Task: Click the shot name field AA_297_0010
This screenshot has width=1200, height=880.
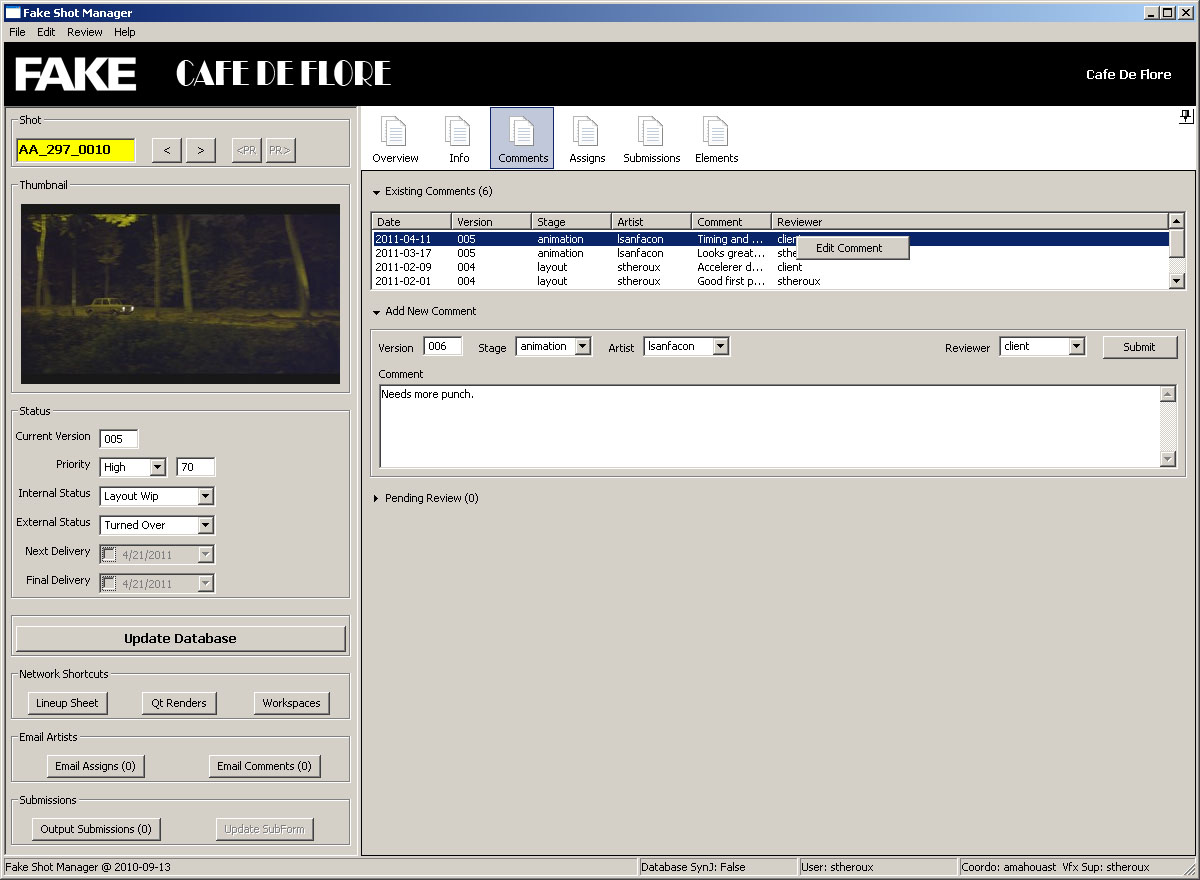Action: [x=75, y=150]
